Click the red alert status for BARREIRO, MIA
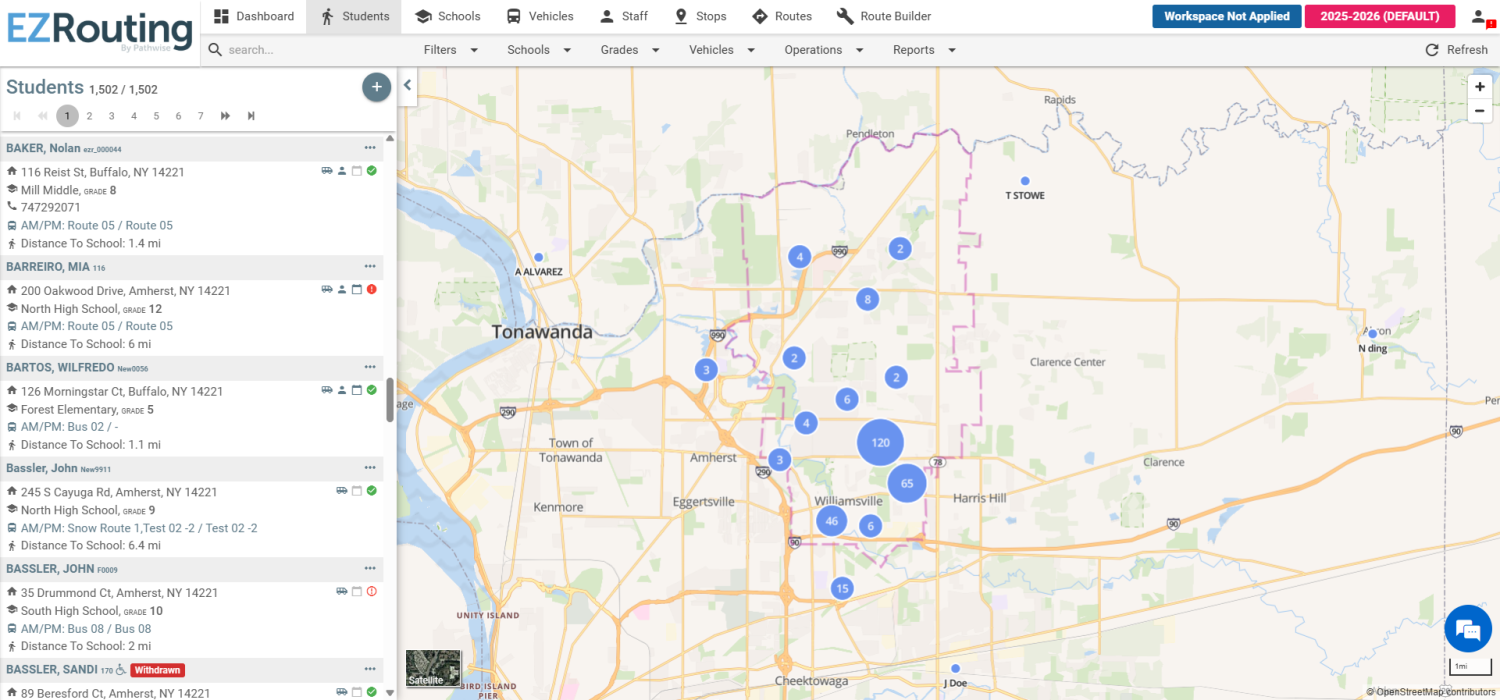The width and height of the screenshot is (1500, 700). coord(371,290)
